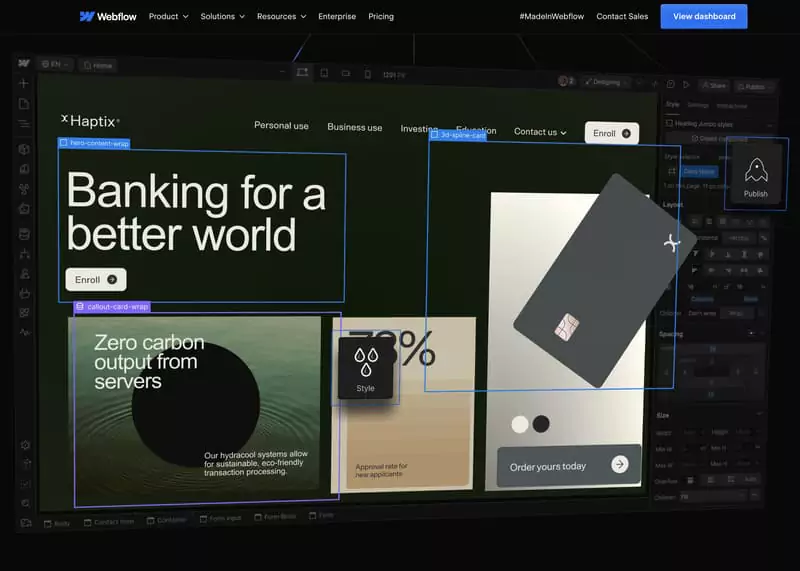The height and width of the screenshot is (571, 800).
Task: Open Business use in Haptix nav
Action: (x=355, y=128)
